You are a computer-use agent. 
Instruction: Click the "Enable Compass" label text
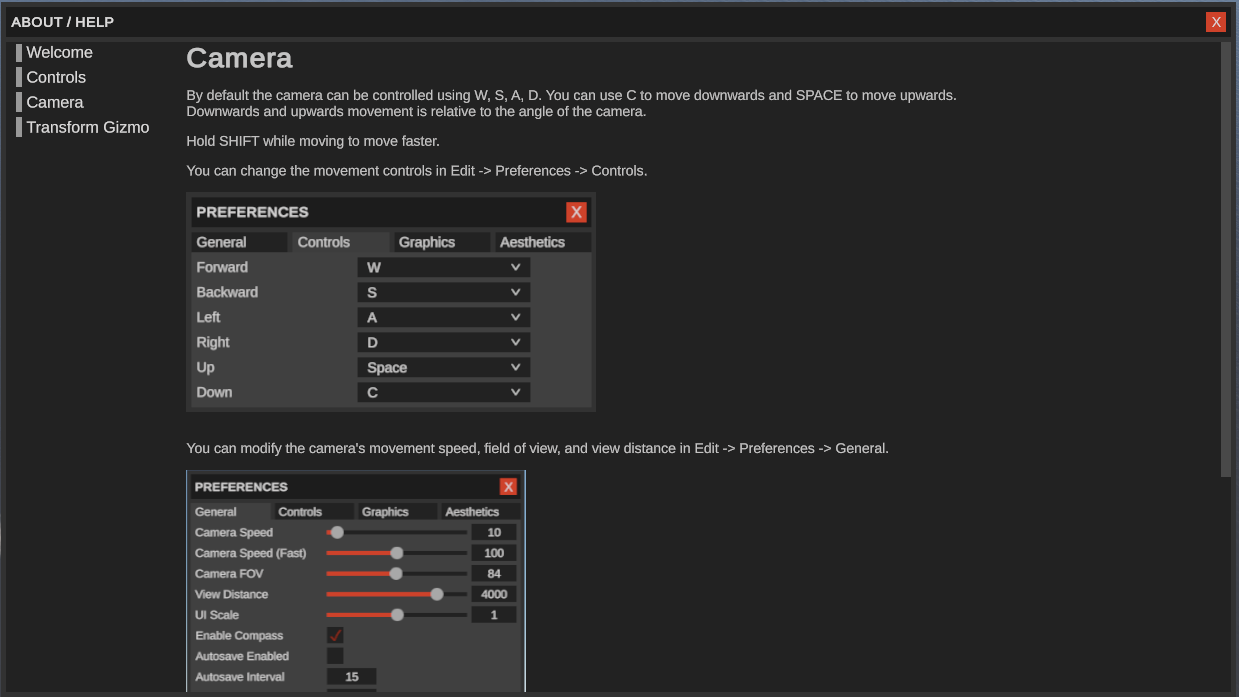(x=239, y=636)
